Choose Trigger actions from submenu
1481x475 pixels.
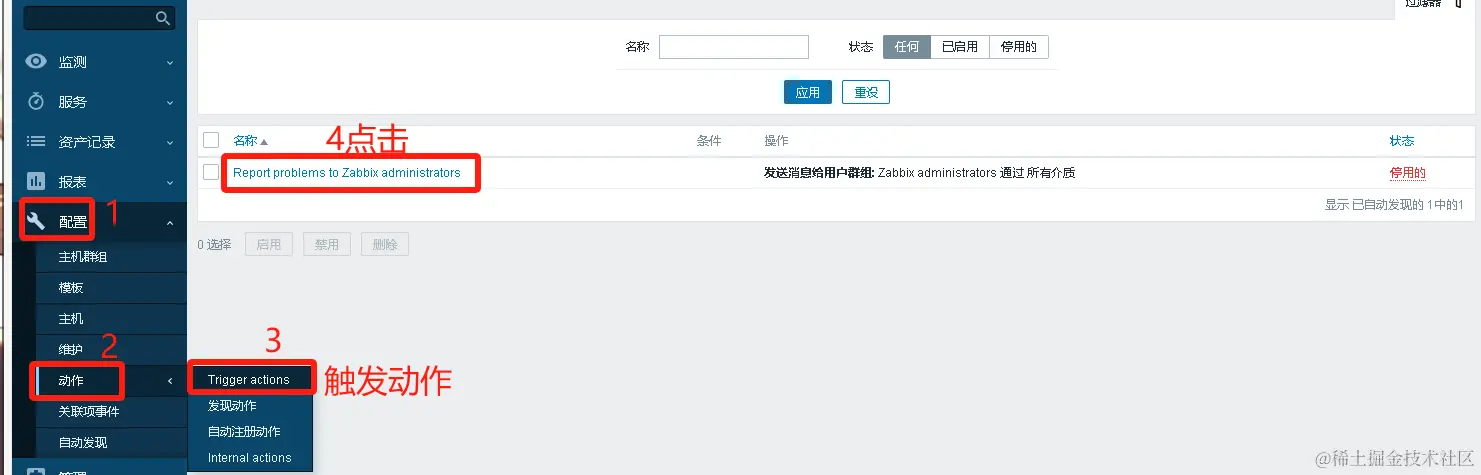pyautogui.click(x=250, y=380)
